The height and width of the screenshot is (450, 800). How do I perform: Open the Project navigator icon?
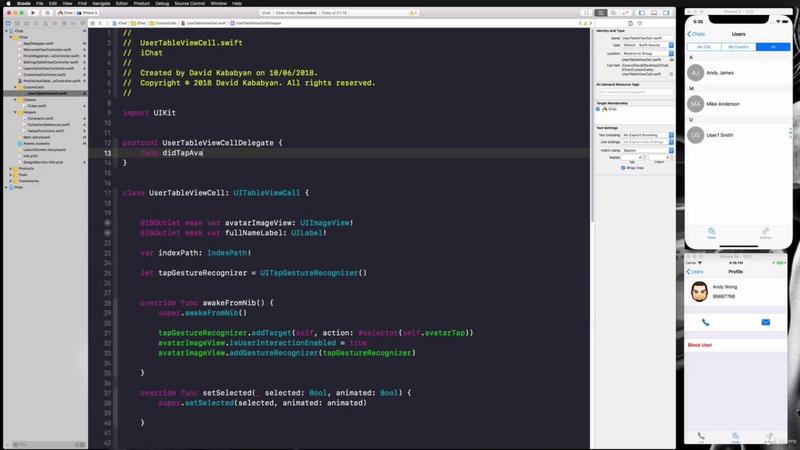click(x=8, y=23)
